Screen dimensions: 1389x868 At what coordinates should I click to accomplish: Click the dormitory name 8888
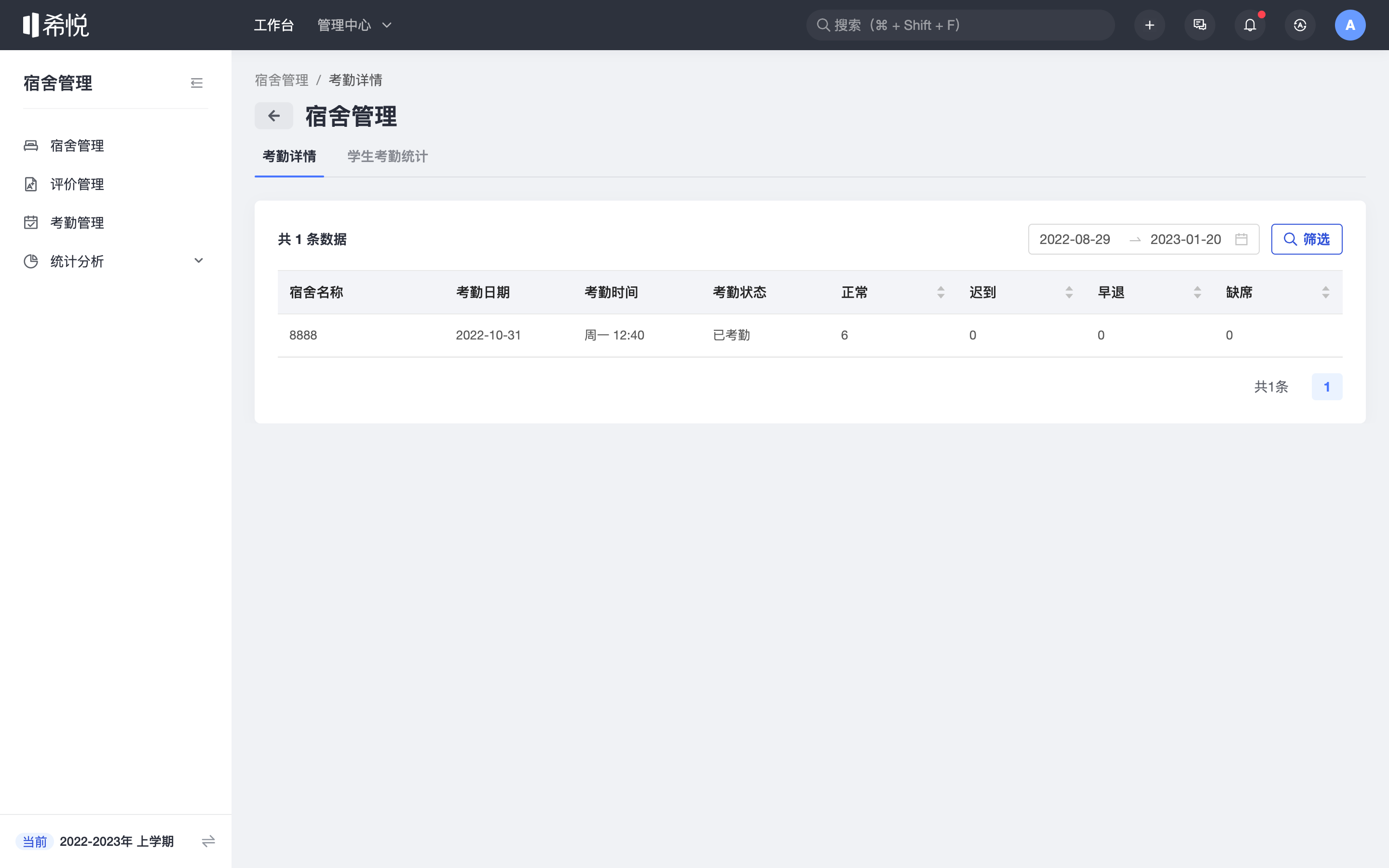[x=303, y=335]
